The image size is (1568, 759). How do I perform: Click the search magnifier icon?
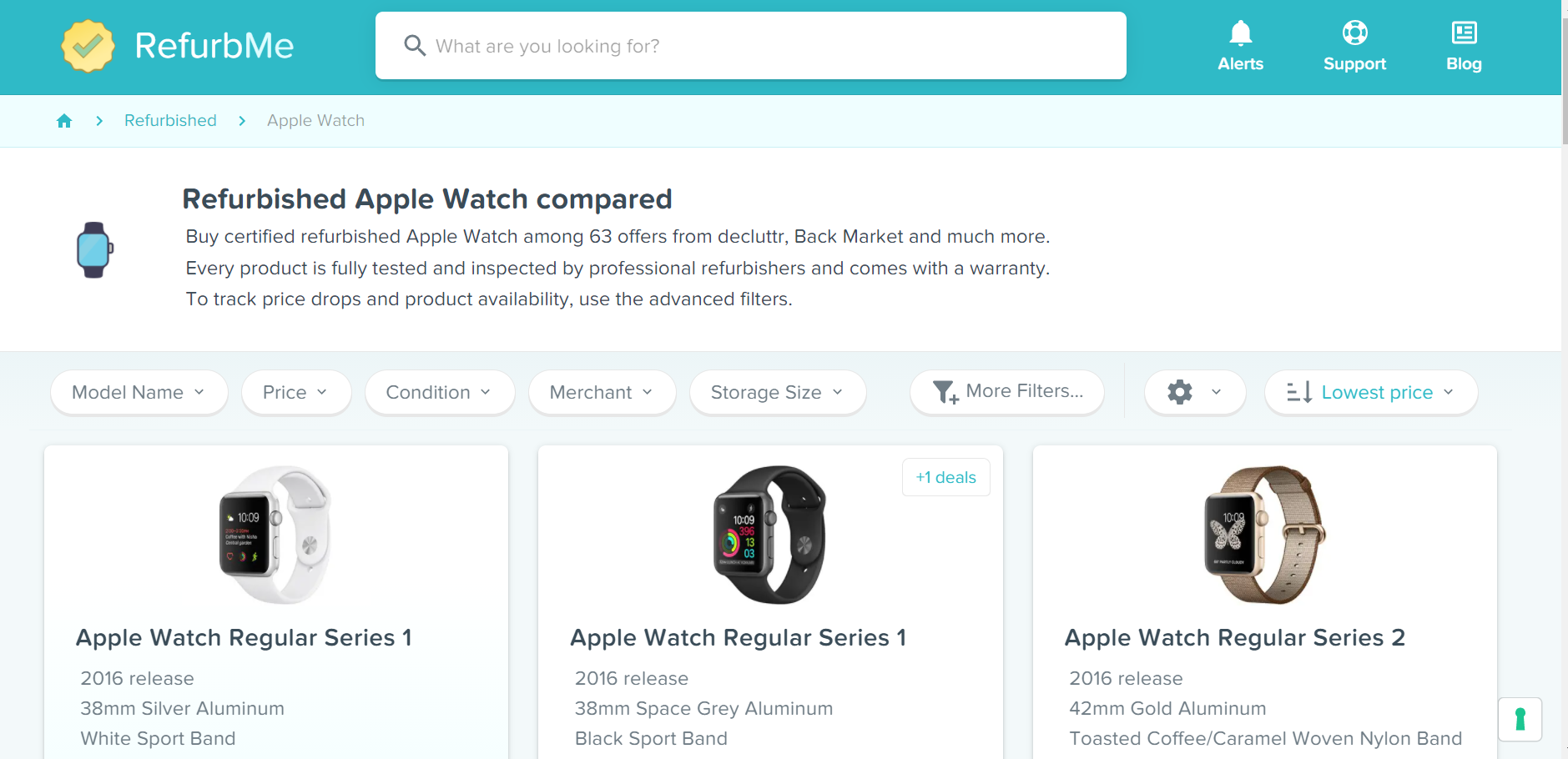tap(415, 45)
